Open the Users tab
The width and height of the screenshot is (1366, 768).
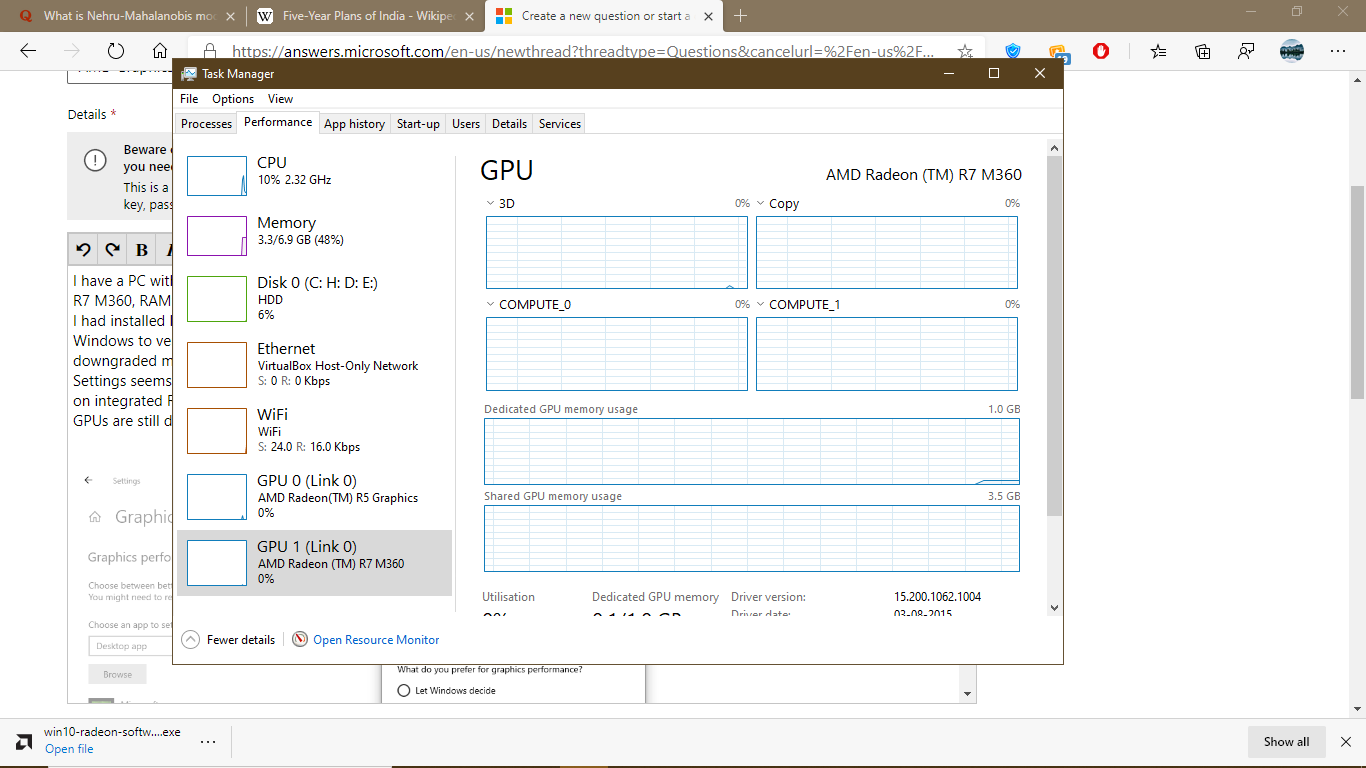pos(466,124)
